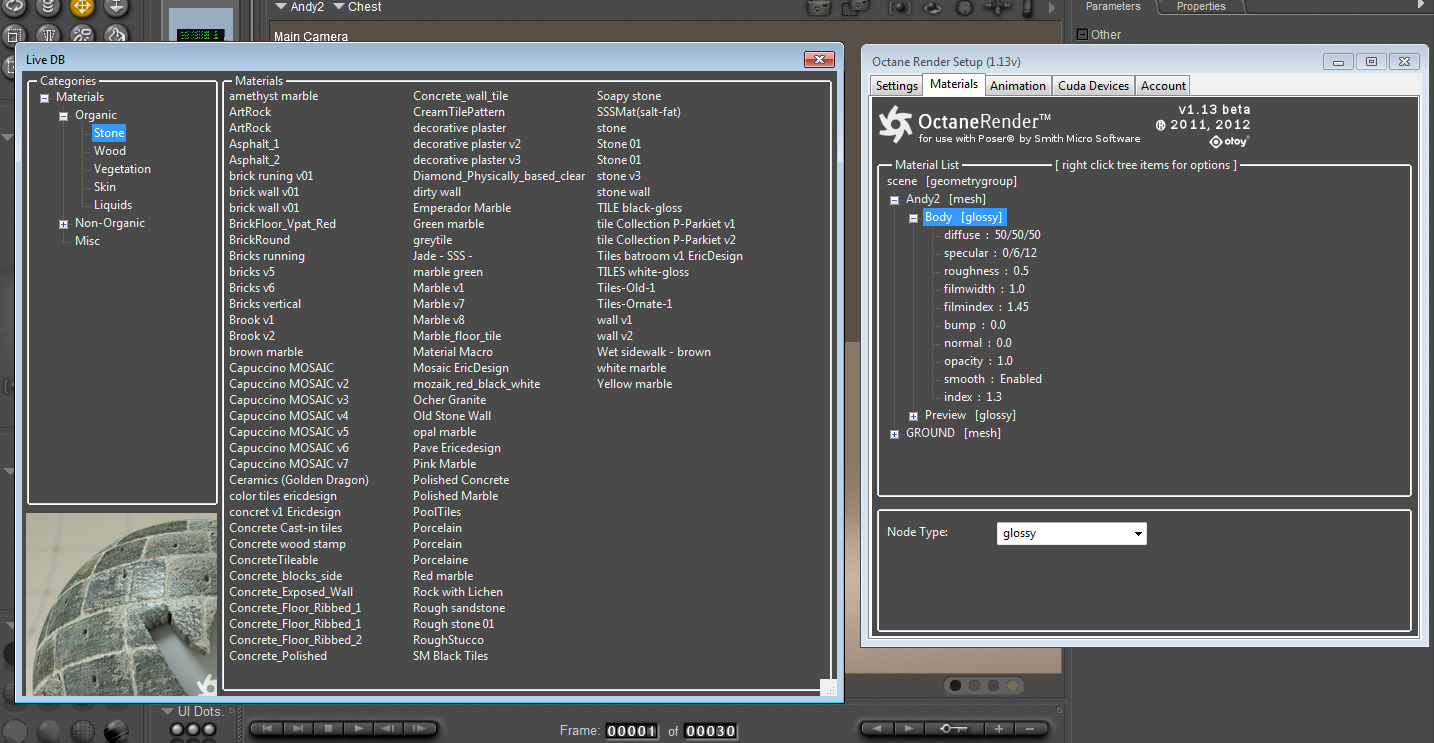Image resolution: width=1434 pixels, height=743 pixels.
Task: Jump to the first frame
Action: tap(266, 729)
